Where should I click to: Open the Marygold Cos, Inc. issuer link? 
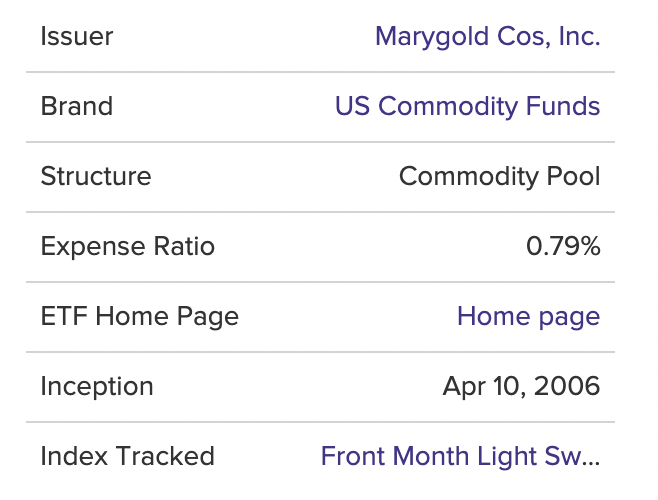coord(488,37)
